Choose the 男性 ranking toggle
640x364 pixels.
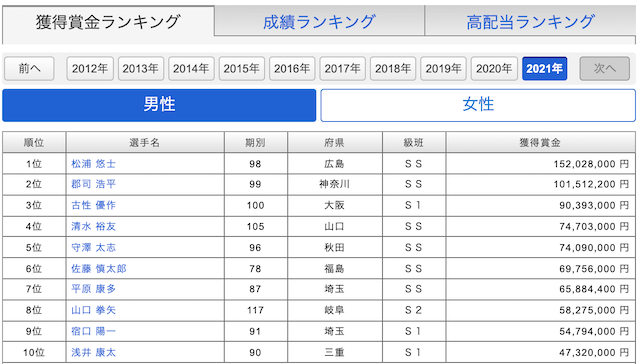[x=159, y=105]
